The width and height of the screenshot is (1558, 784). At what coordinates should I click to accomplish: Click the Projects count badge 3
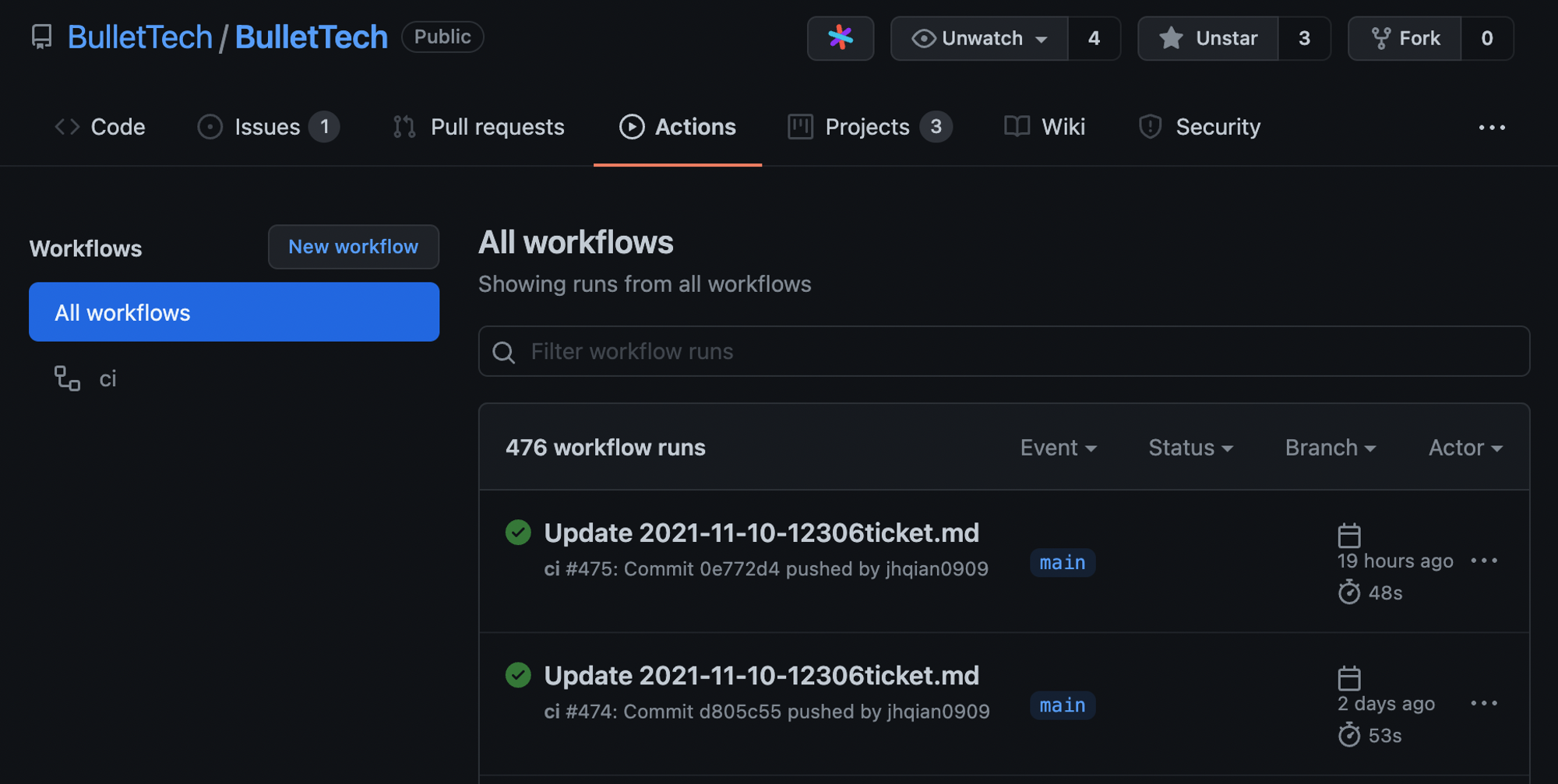[936, 127]
